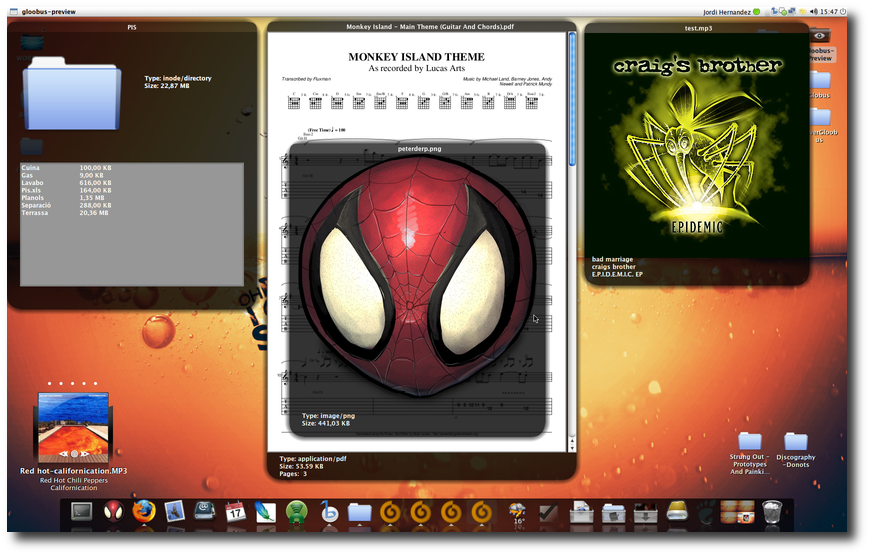Click 'E.P.I.D.E.M.I.C. EP' text in test.mp3
This screenshot has width=870, height=555.
coord(617,274)
